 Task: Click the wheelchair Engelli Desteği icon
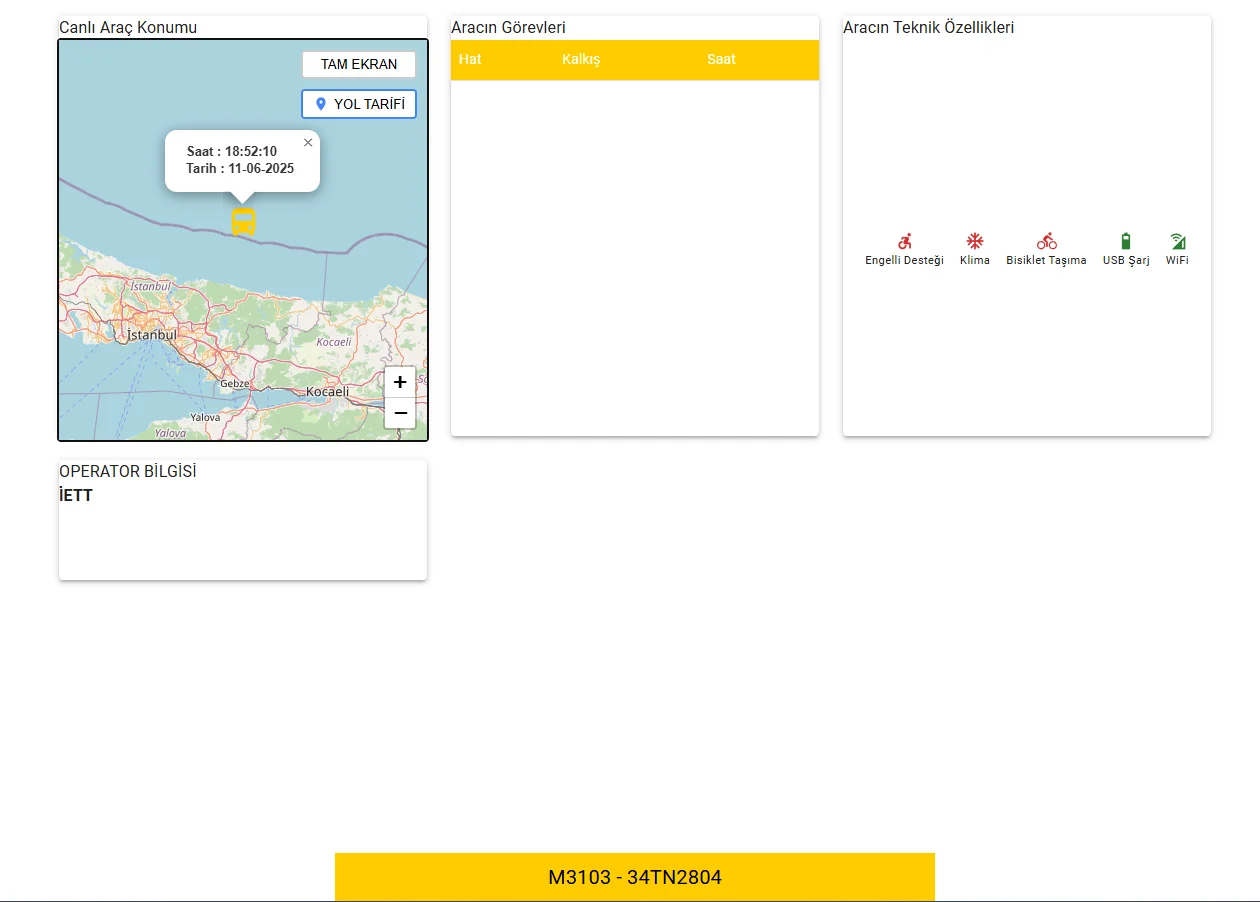click(x=904, y=241)
